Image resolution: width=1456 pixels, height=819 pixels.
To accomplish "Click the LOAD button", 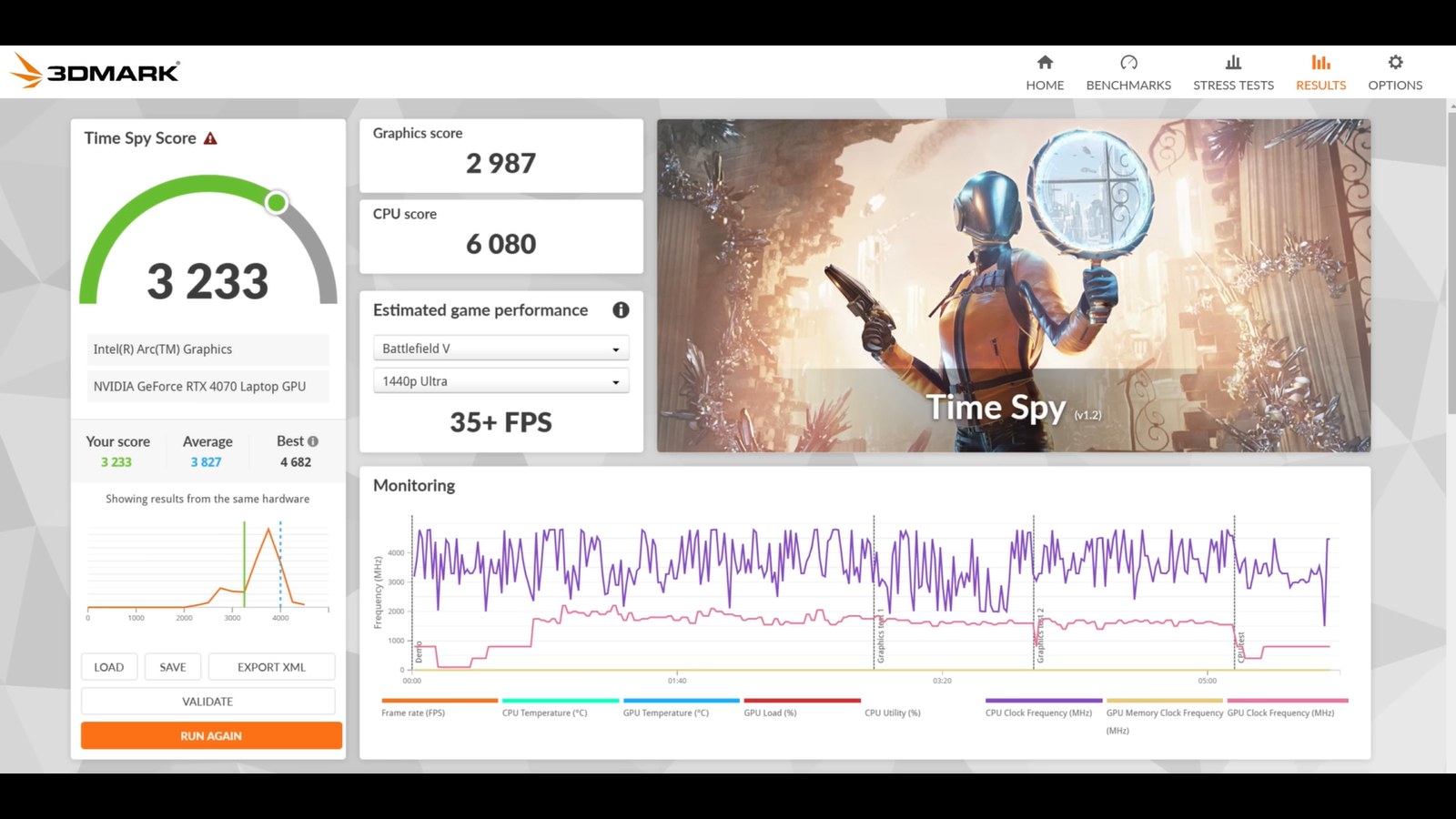I will coord(109,667).
